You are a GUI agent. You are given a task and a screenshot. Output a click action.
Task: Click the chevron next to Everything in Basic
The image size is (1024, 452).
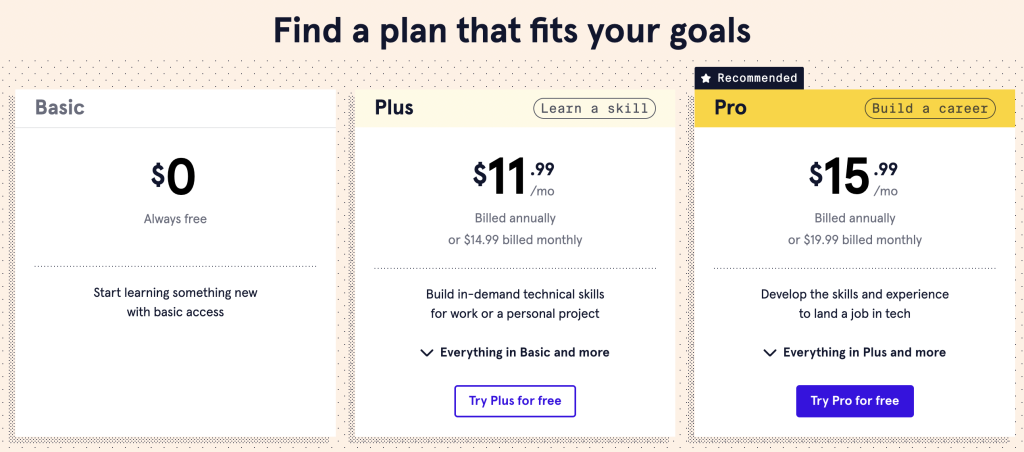(x=427, y=353)
